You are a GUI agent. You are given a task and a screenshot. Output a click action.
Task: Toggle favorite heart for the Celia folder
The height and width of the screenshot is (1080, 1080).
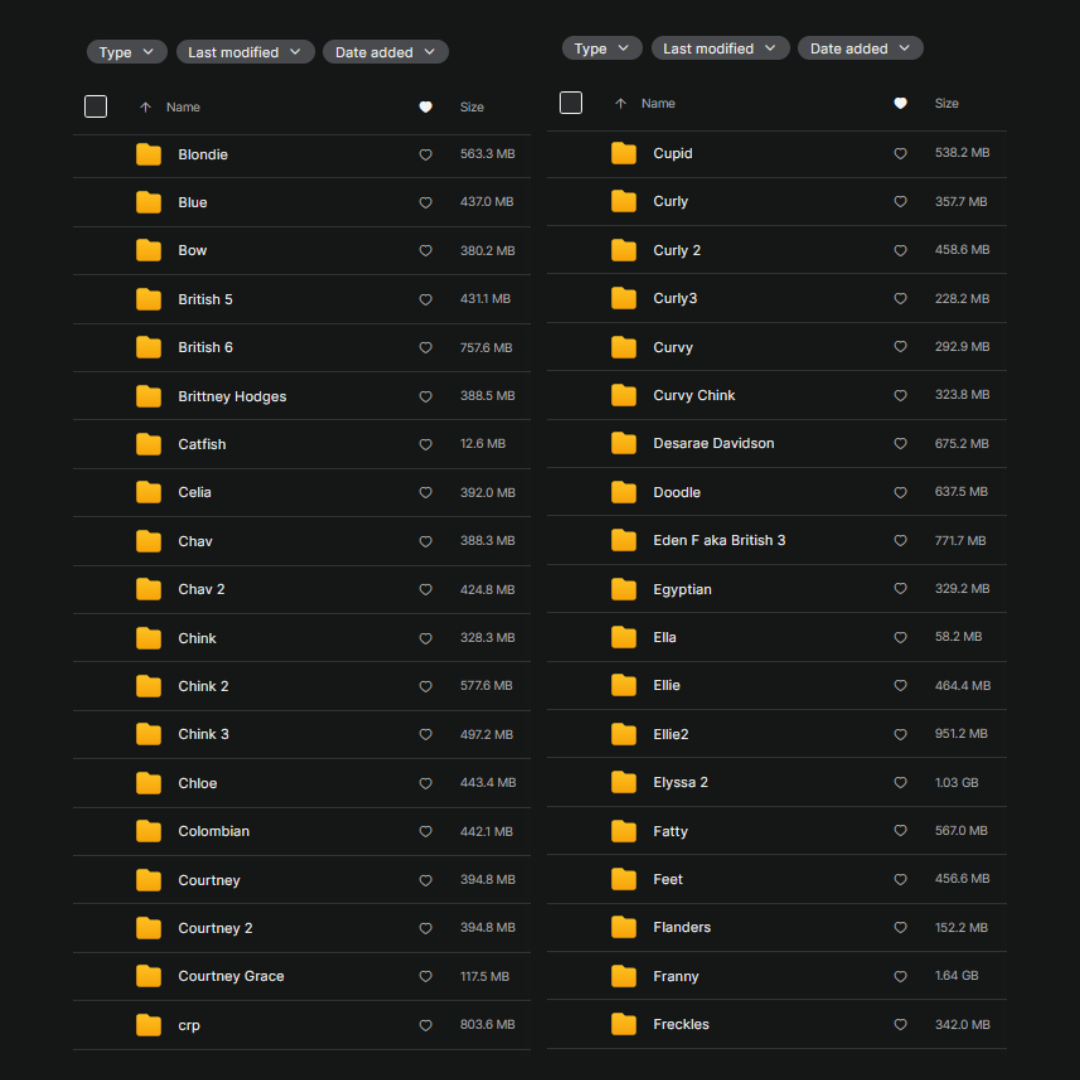(425, 493)
